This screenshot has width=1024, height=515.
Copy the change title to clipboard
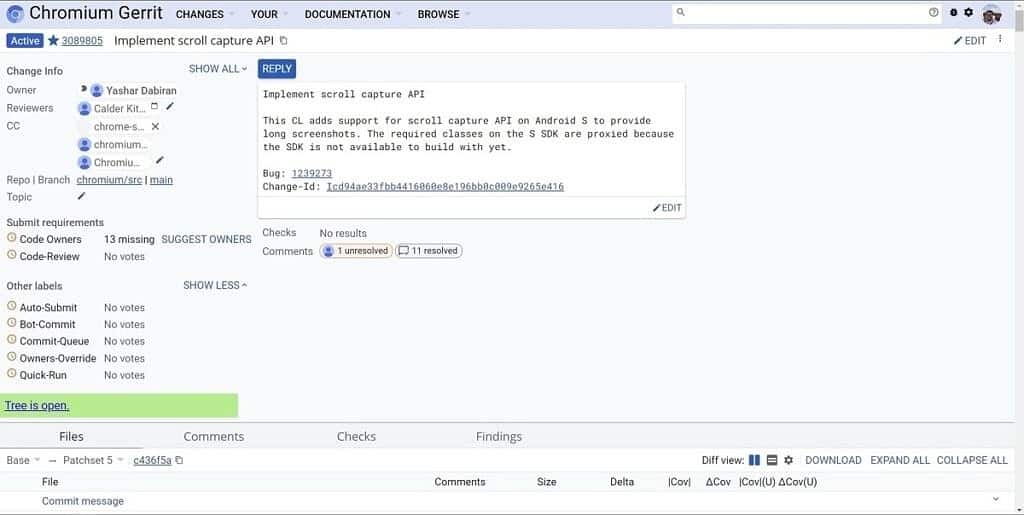coord(283,40)
